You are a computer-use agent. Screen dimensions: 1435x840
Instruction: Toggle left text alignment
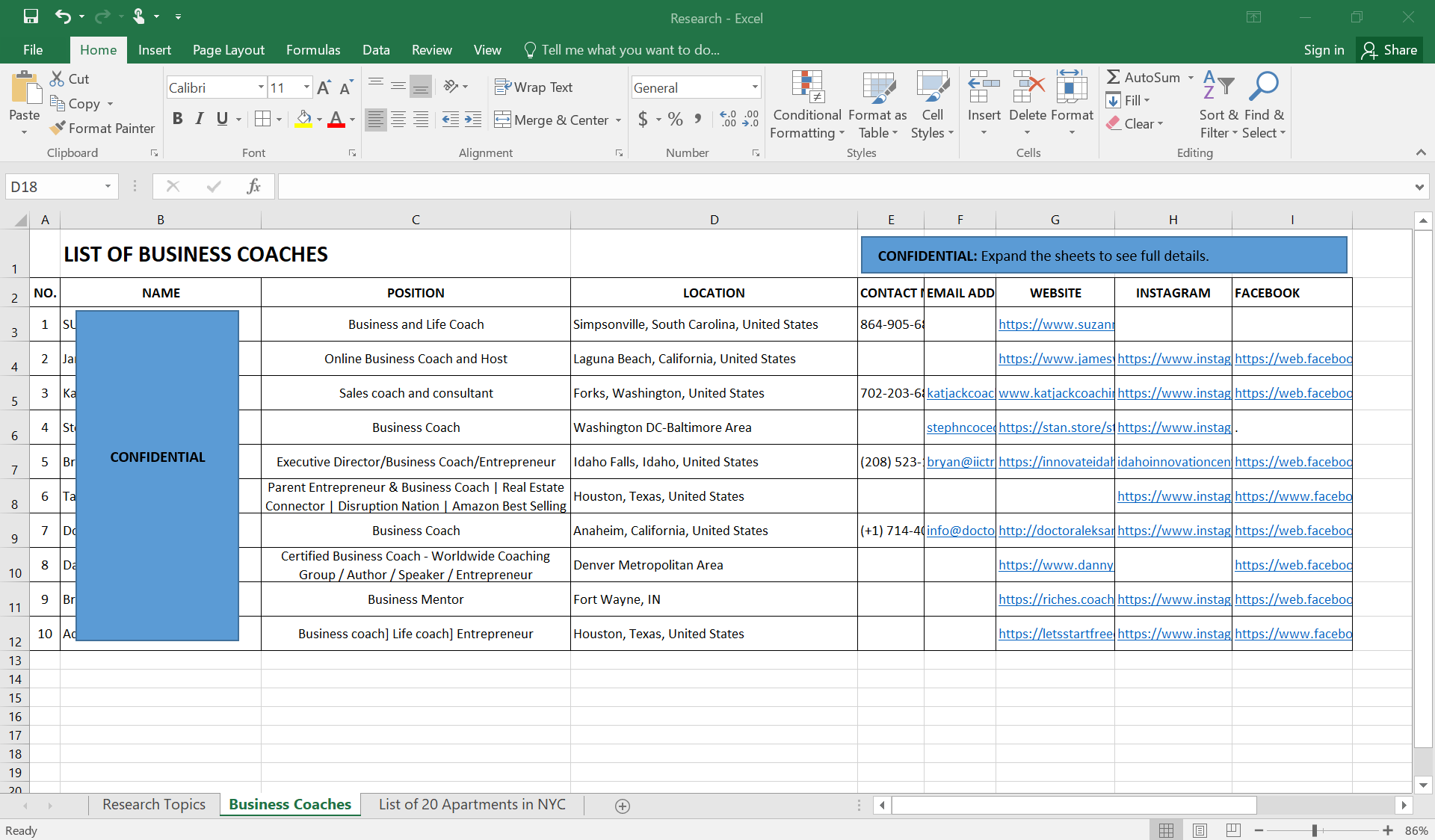click(x=376, y=120)
